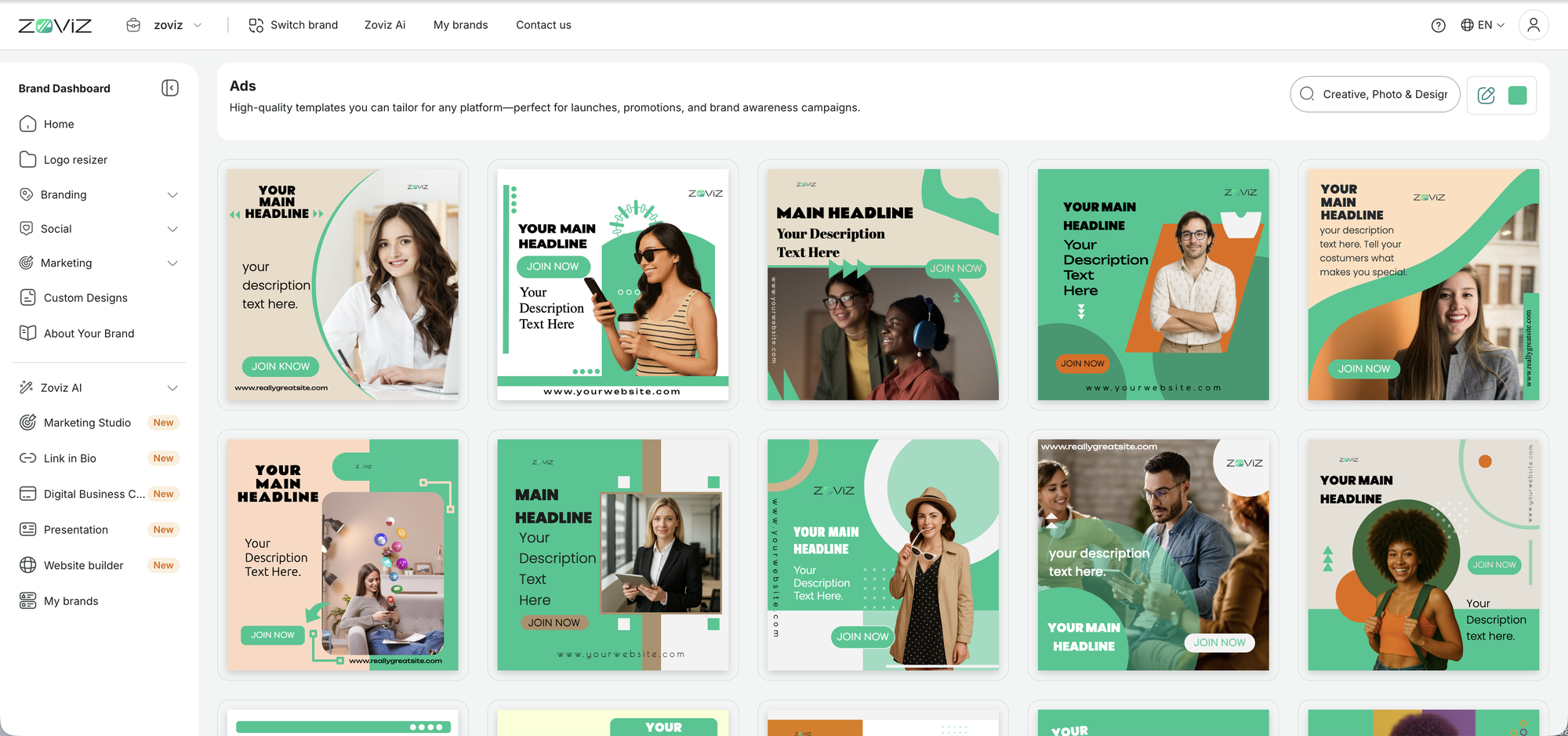
Task: Click the globe language icon
Action: pyautogui.click(x=1467, y=25)
